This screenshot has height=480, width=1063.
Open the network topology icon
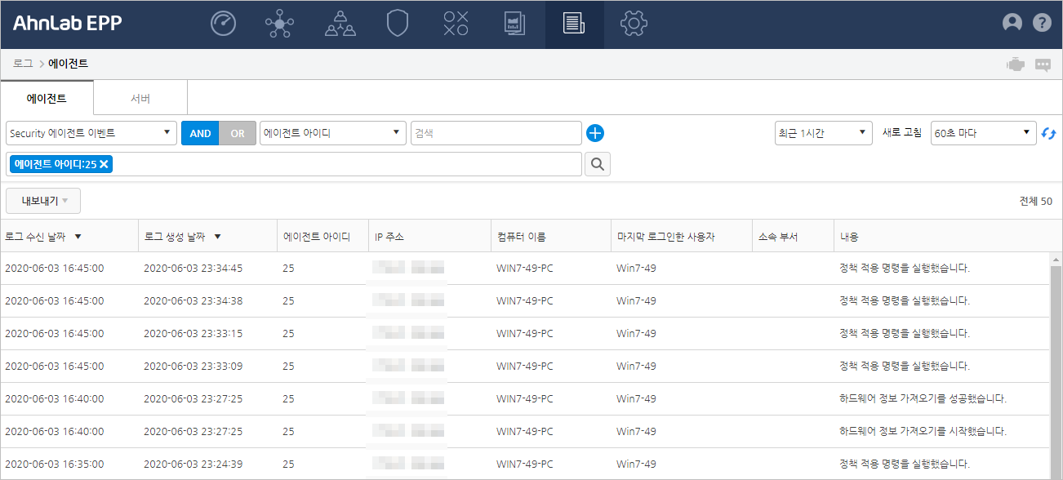point(280,23)
